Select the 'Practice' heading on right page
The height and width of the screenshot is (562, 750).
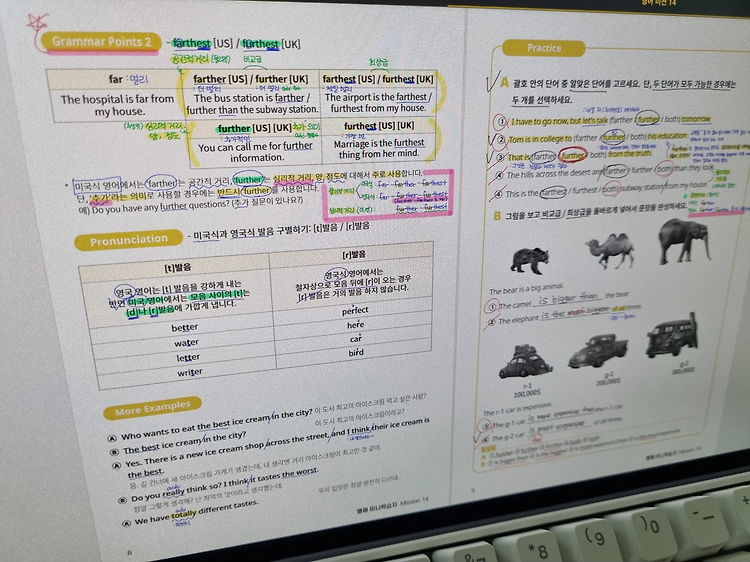click(x=544, y=48)
